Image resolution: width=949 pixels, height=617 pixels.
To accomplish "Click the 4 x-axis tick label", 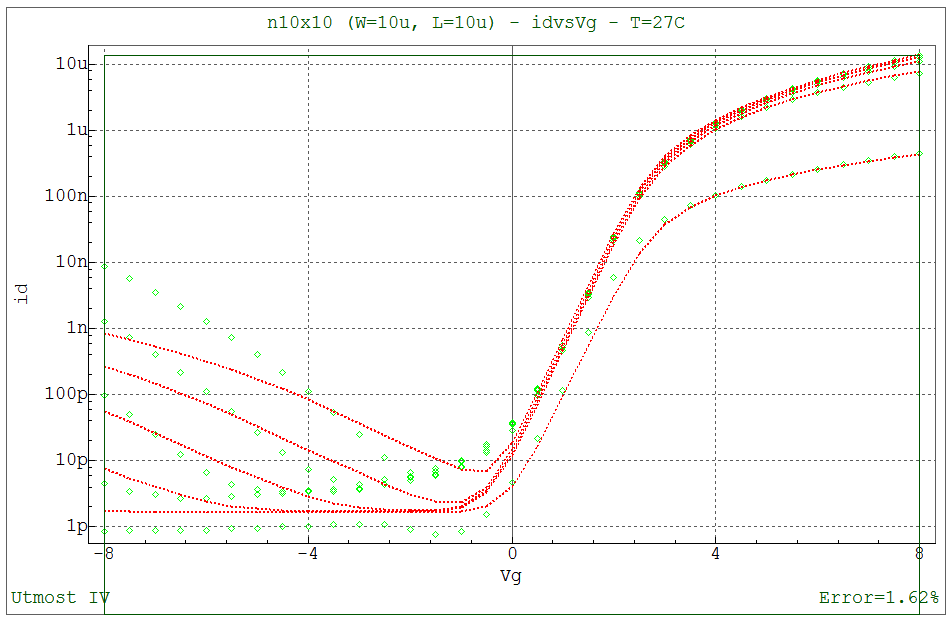I will pos(715,553).
